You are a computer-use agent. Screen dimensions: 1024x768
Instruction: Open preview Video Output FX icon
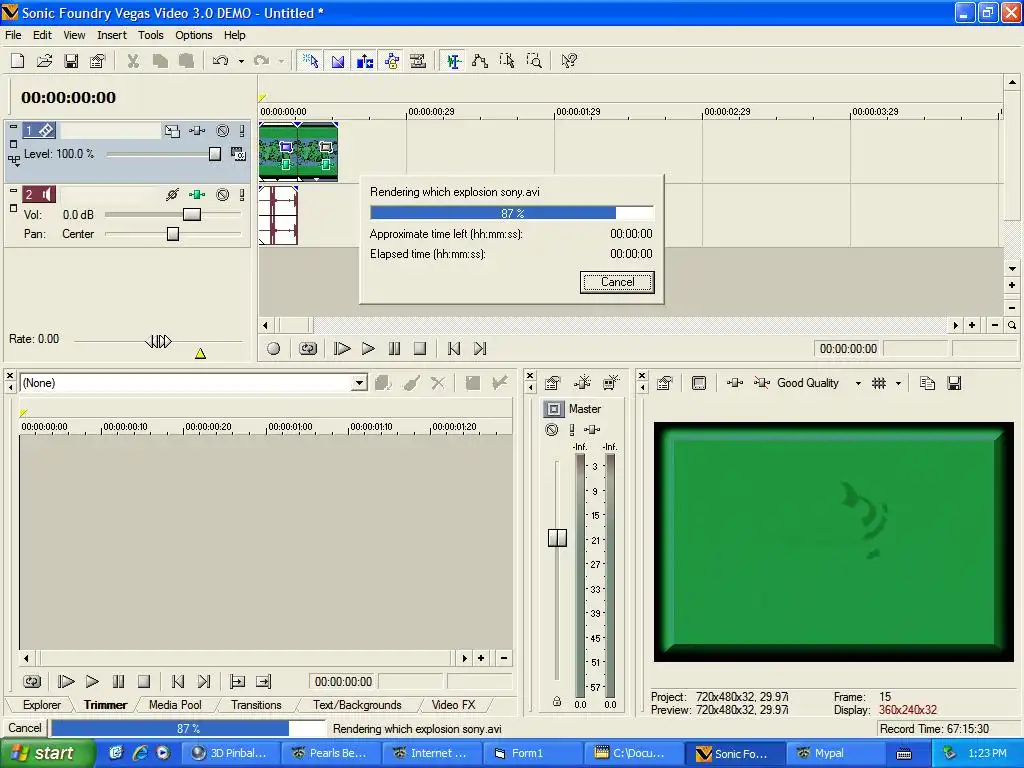(x=735, y=383)
